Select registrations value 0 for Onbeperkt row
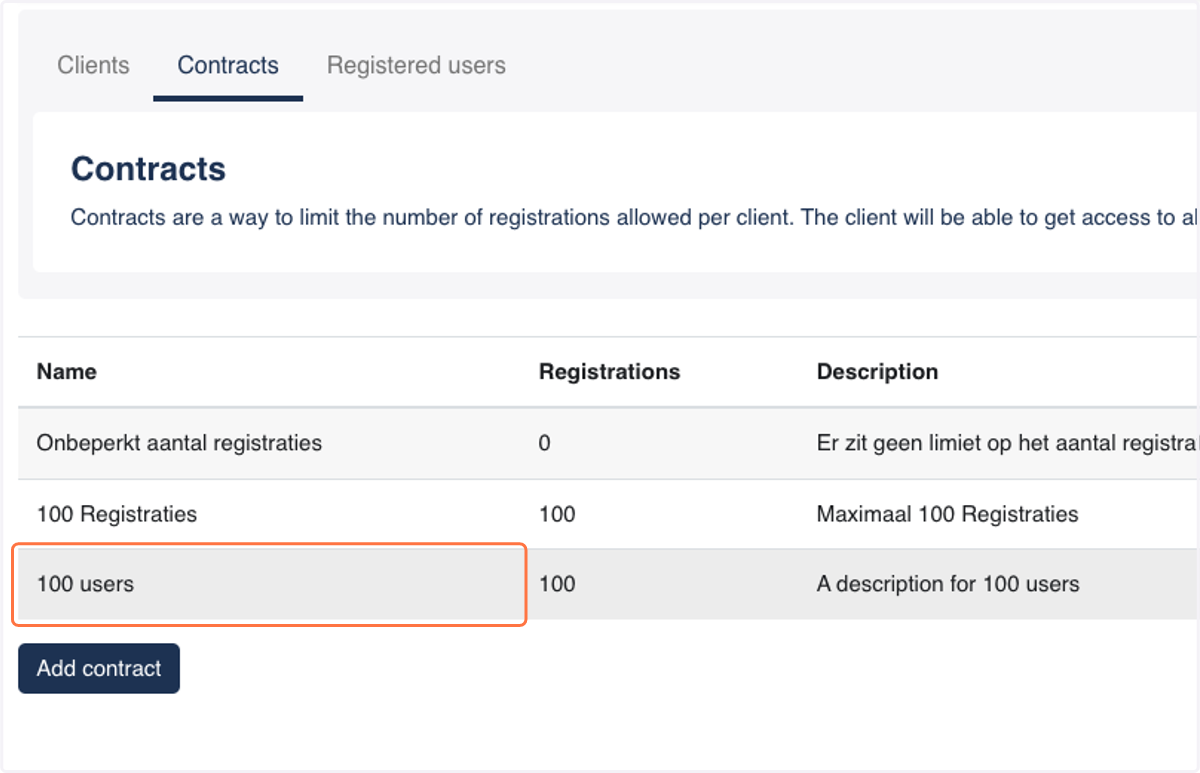The width and height of the screenshot is (1200, 773). pyautogui.click(x=544, y=443)
